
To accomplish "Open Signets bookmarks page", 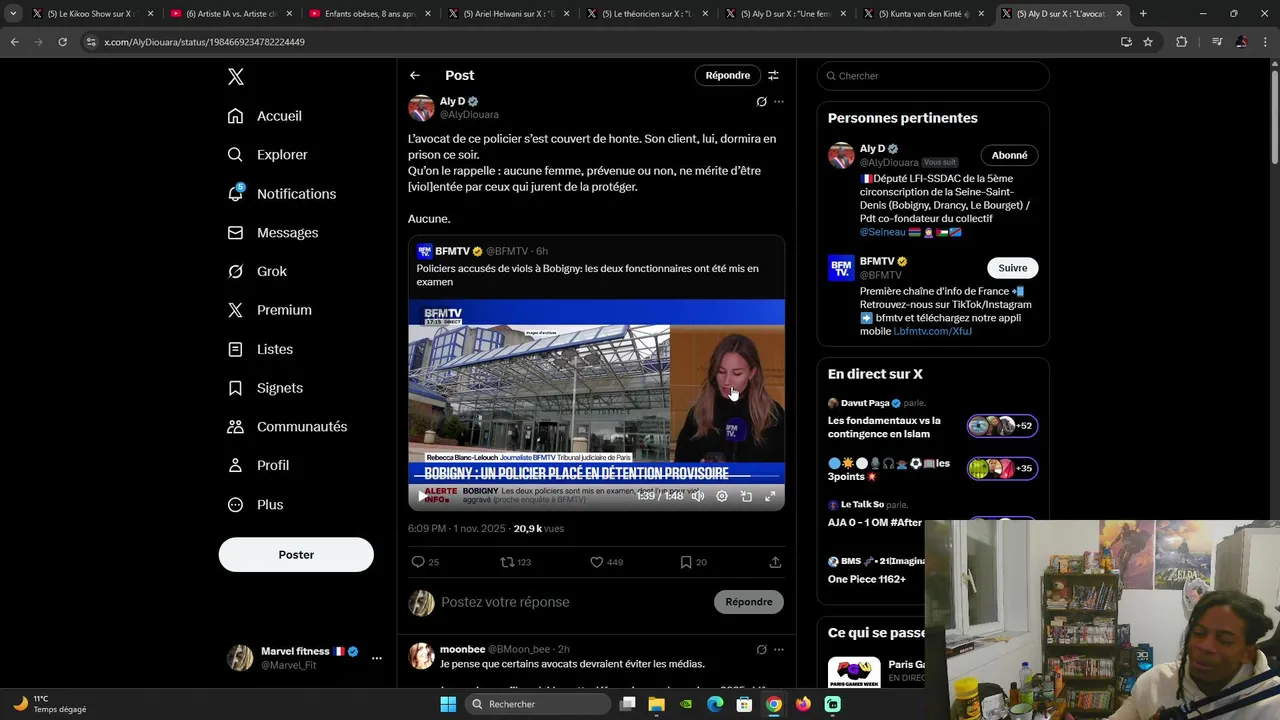I will [x=265, y=388].
